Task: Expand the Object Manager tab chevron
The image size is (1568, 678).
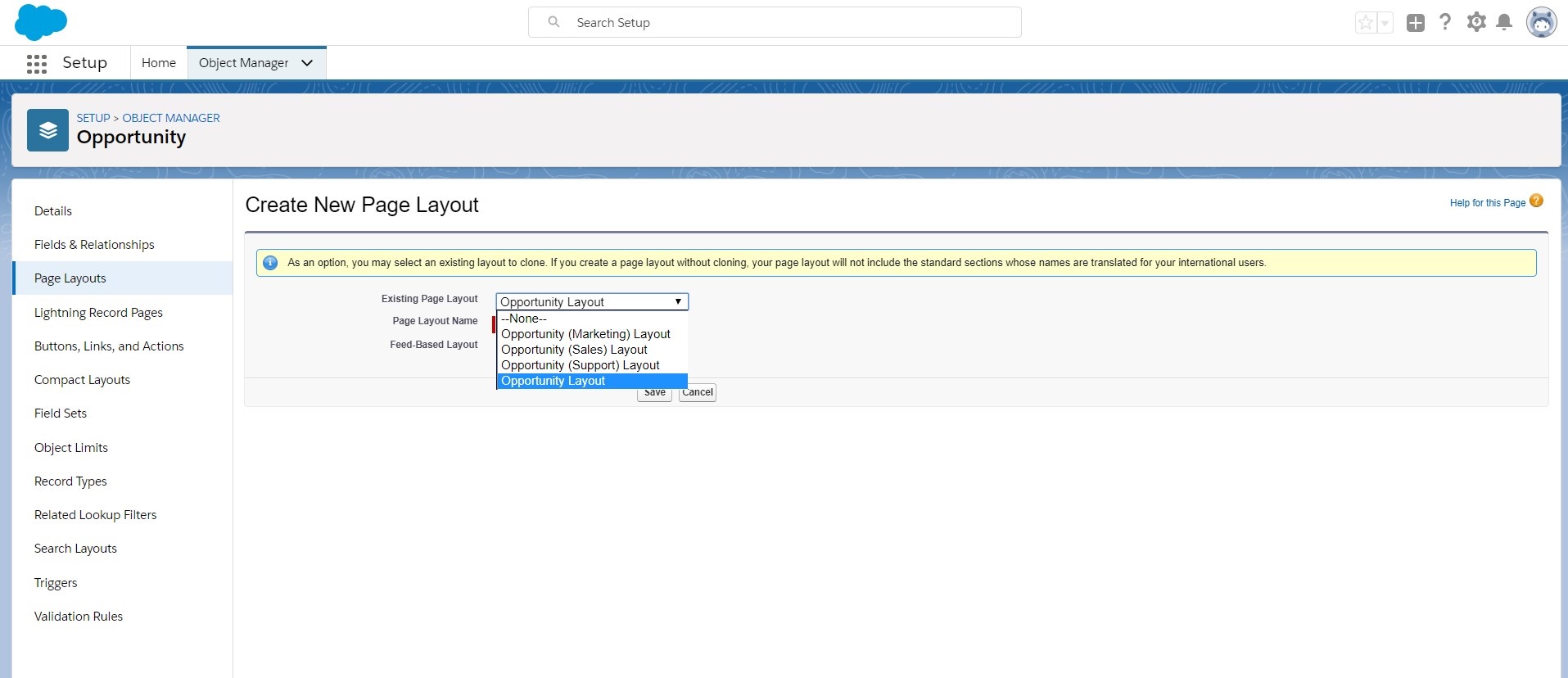Action: (x=307, y=63)
